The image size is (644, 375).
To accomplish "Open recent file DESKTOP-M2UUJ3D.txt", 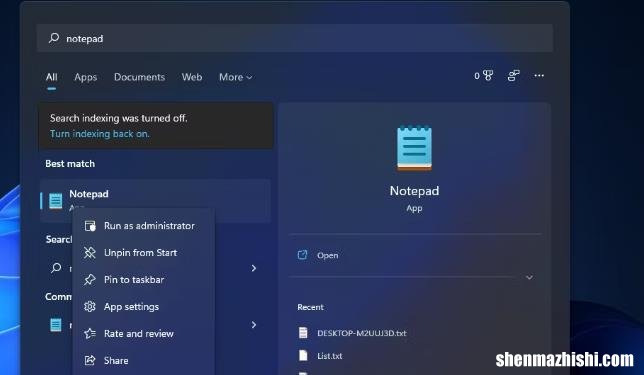I will point(361,333).
